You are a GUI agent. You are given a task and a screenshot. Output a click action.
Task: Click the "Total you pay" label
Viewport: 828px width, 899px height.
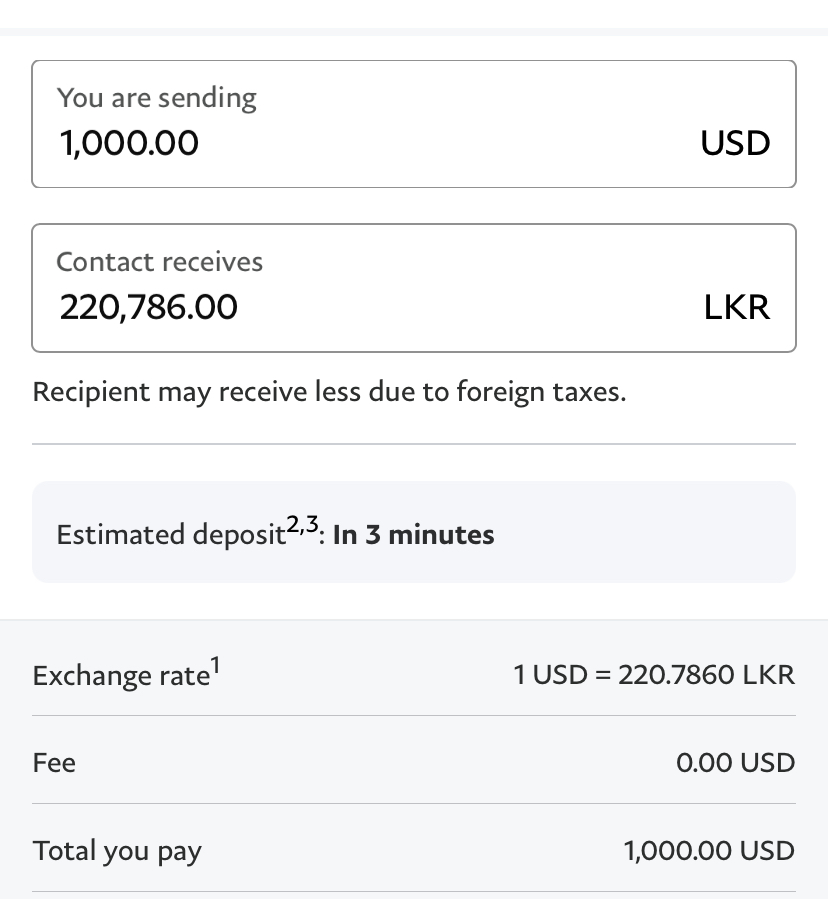(117, 851)
